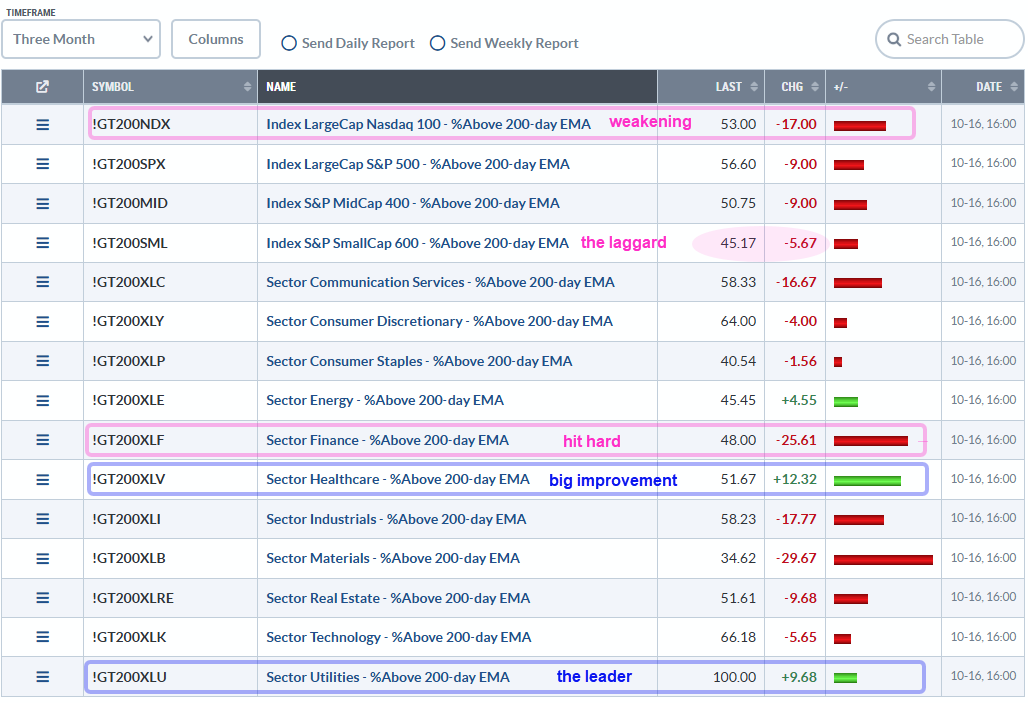
Task: Open row menu icon for !GT200NDX
Action: click(x=42, y=125)
